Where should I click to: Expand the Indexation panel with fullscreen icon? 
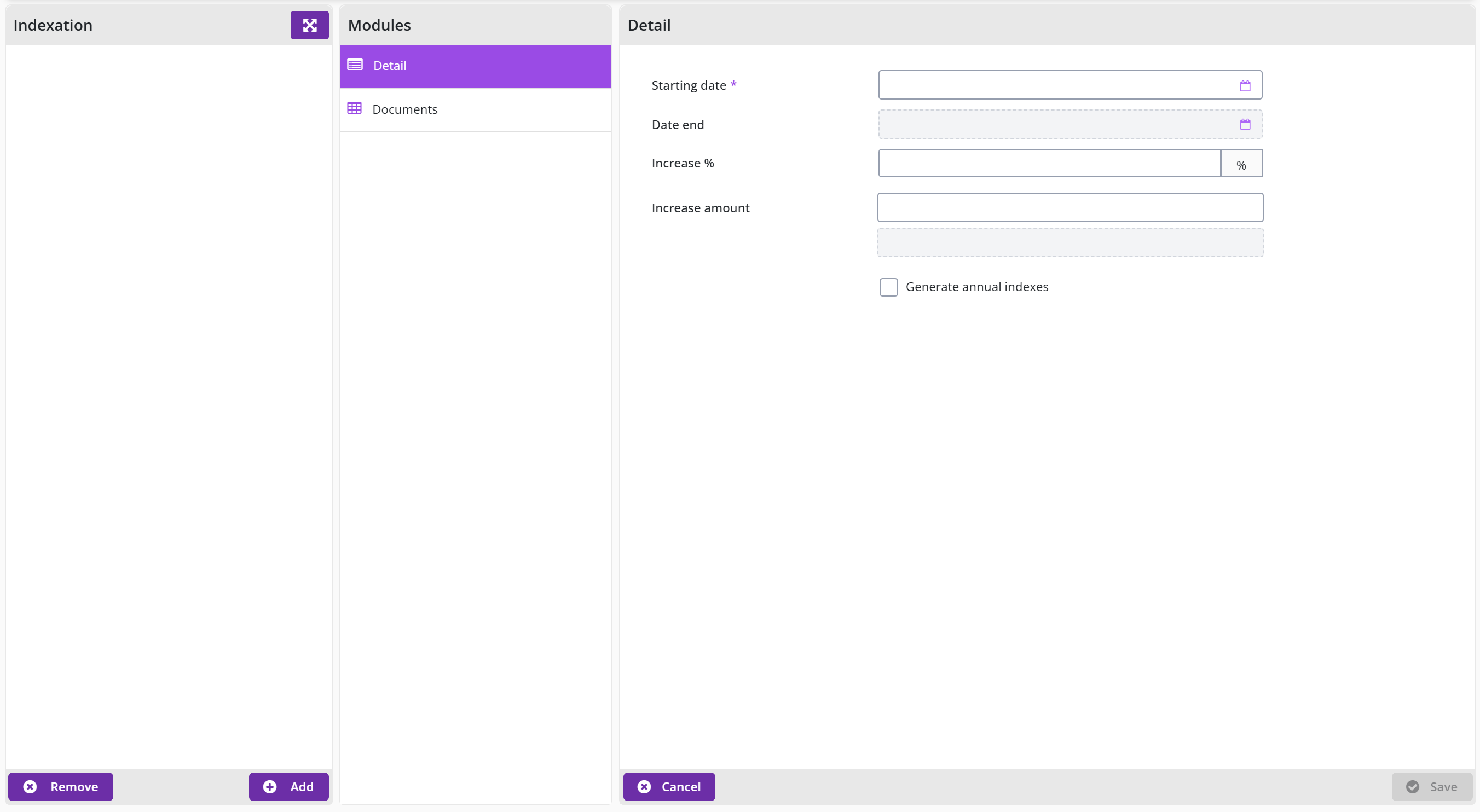coord(309,25)
